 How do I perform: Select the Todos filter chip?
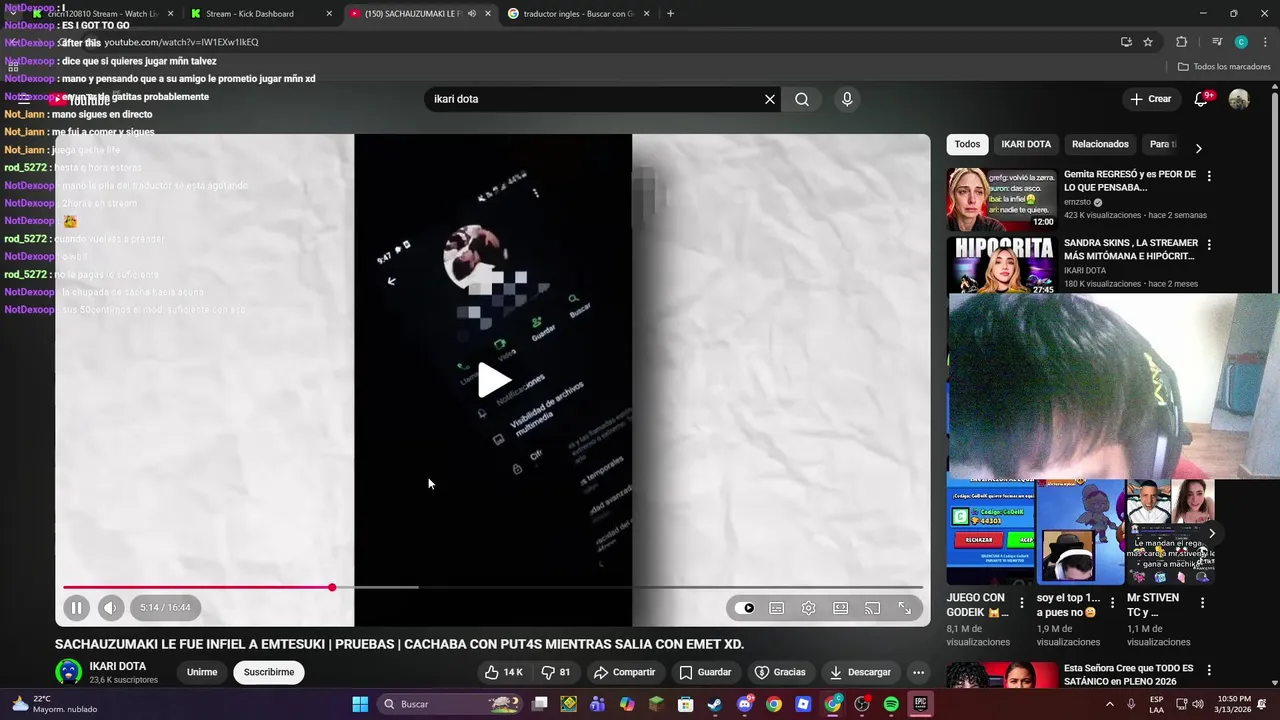coord(967,144)
